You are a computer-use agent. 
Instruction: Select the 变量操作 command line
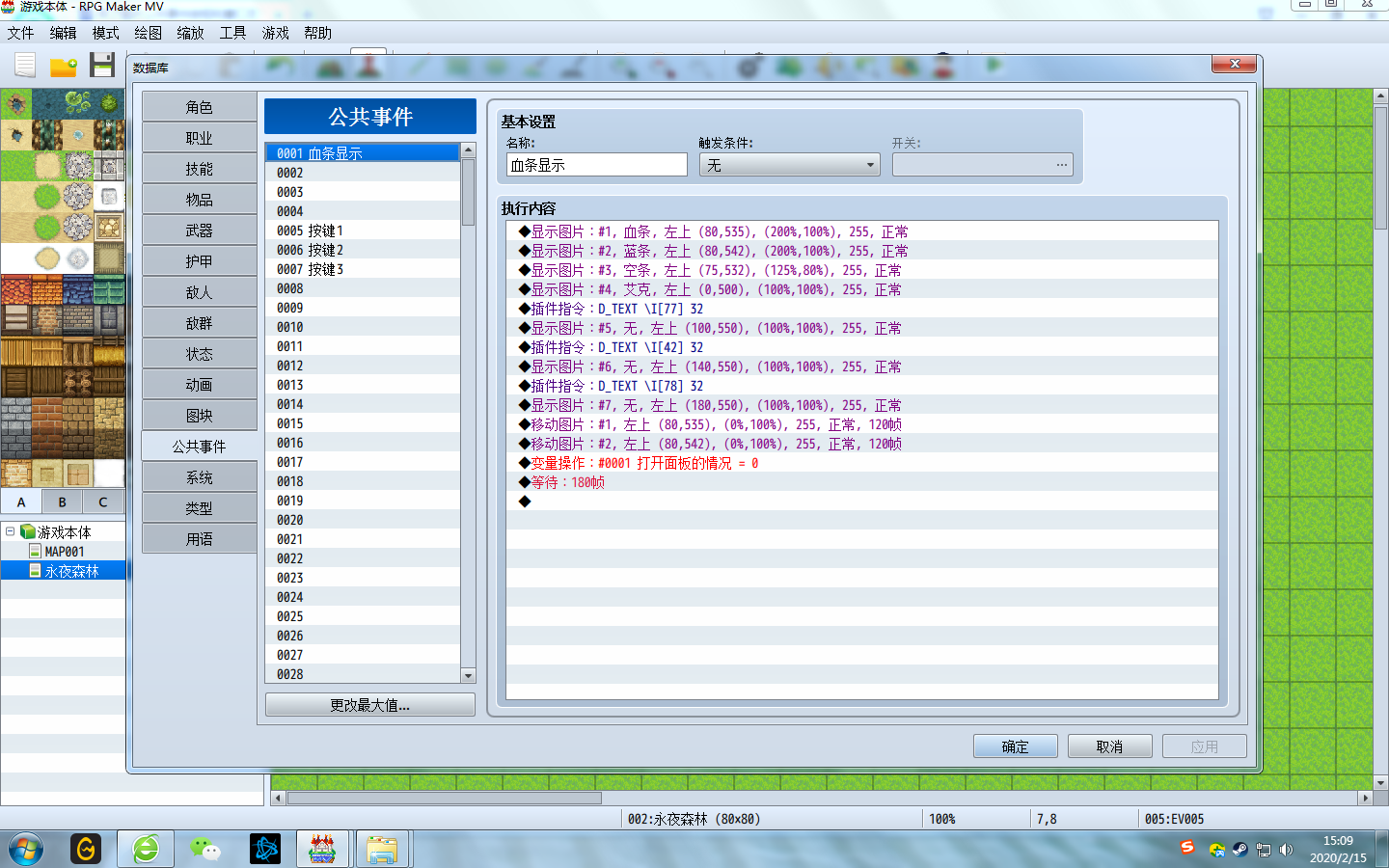(x=862, y=463)
